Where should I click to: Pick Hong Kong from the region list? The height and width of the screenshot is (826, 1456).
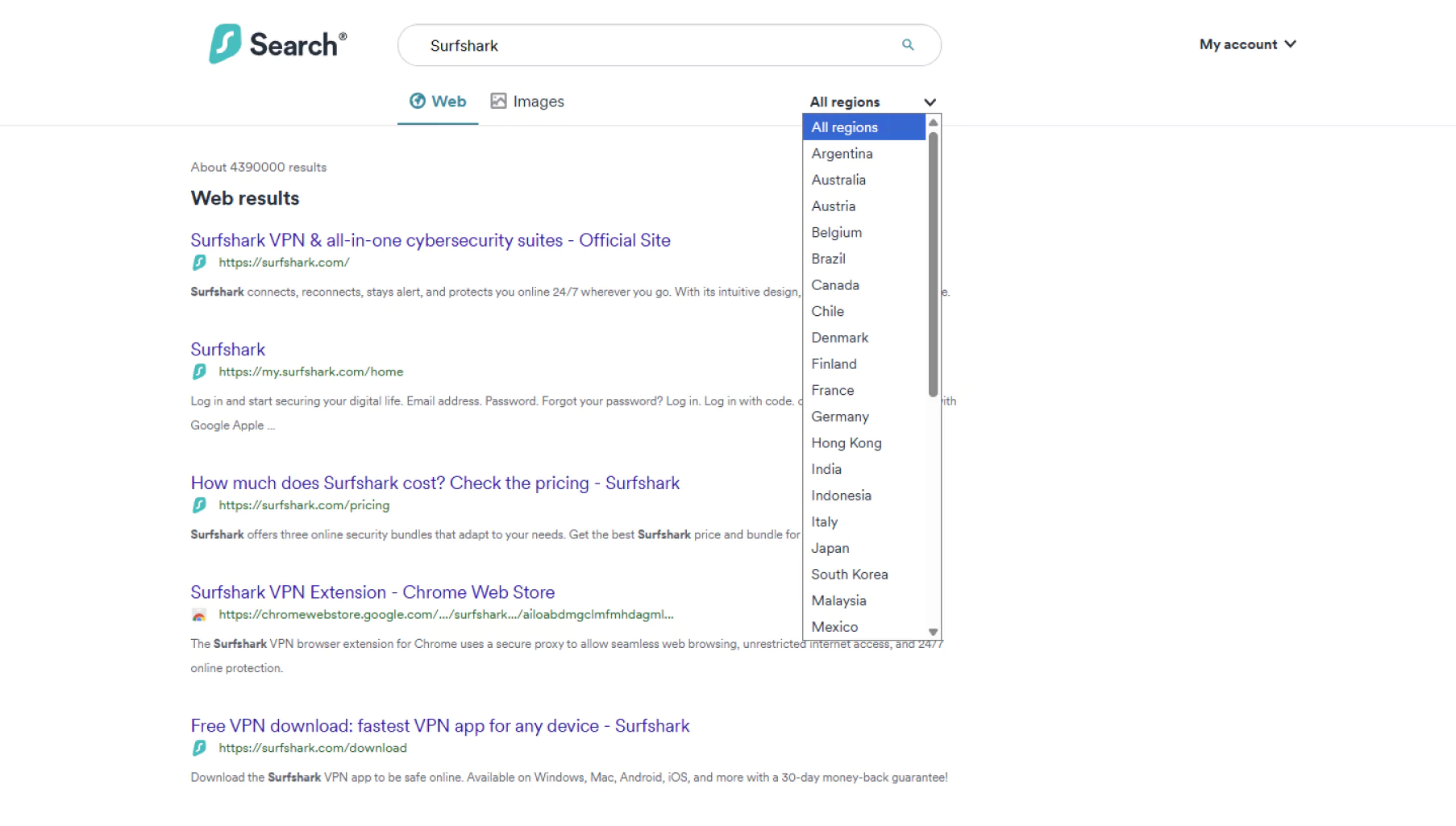coord(864,443)
